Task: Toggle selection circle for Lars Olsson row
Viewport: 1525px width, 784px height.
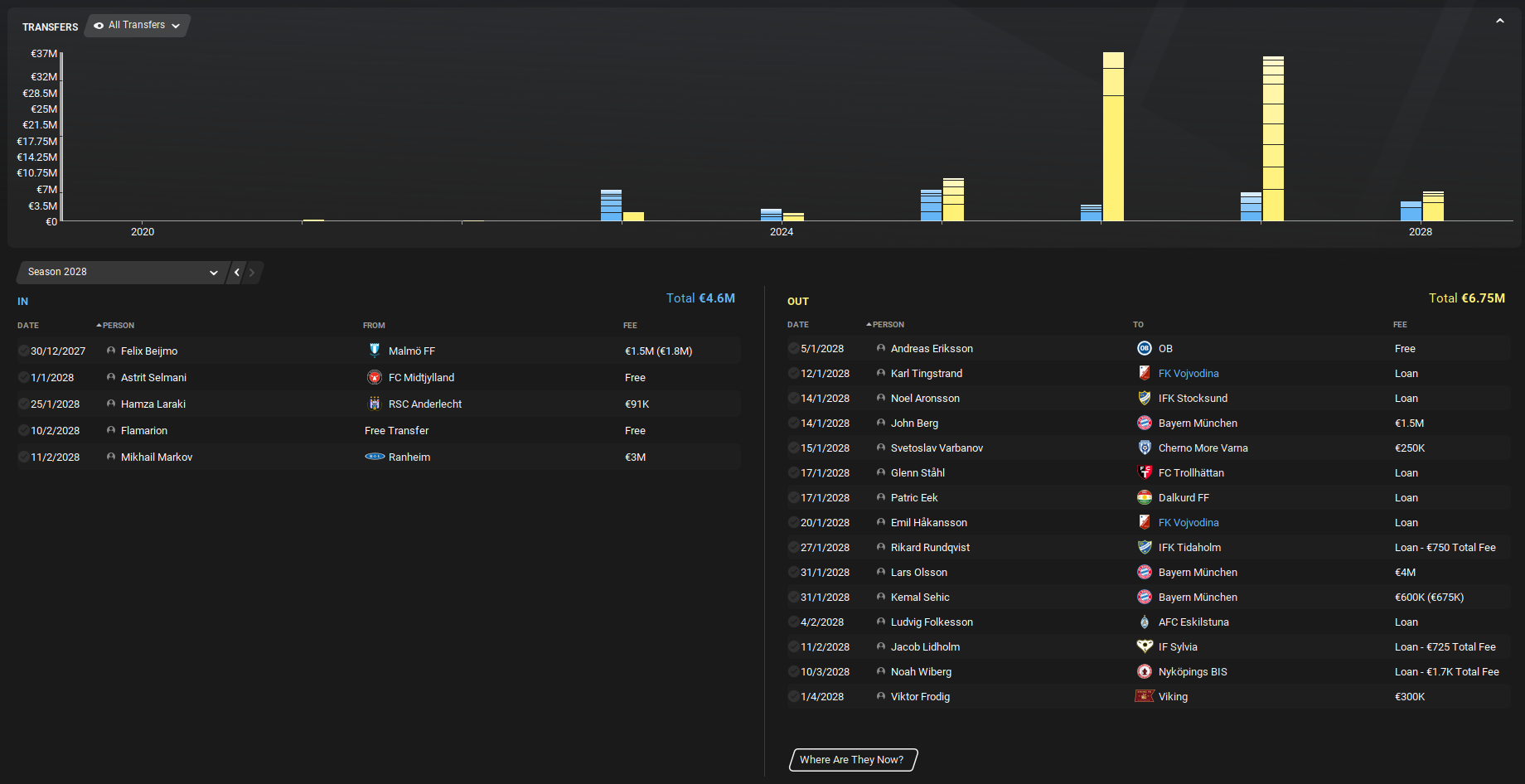Action: point(793,572)
